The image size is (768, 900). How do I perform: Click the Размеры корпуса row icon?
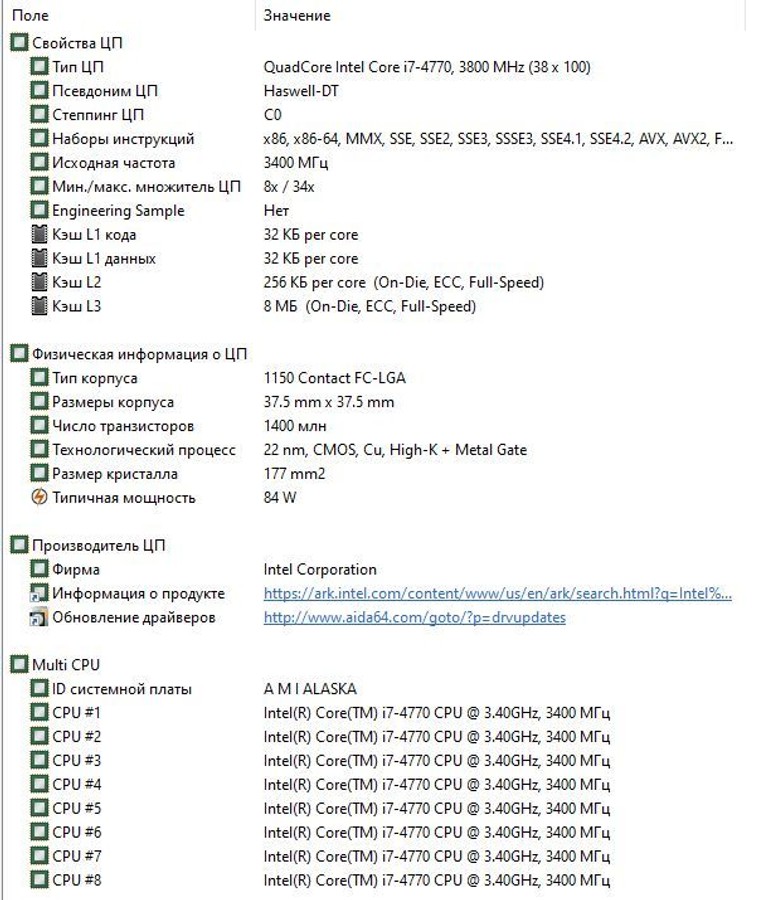[39, 402]
